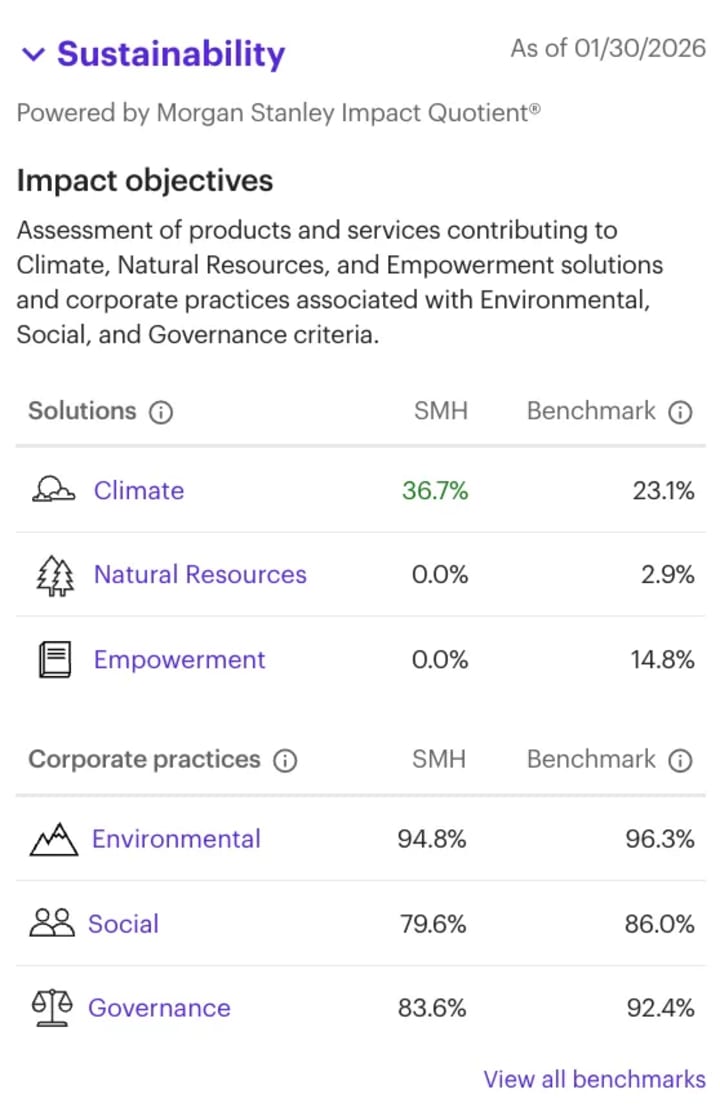This screenshot has width=720, height=1112.
Task: Click View all benchmarks link
Action: click(594, 1080)
